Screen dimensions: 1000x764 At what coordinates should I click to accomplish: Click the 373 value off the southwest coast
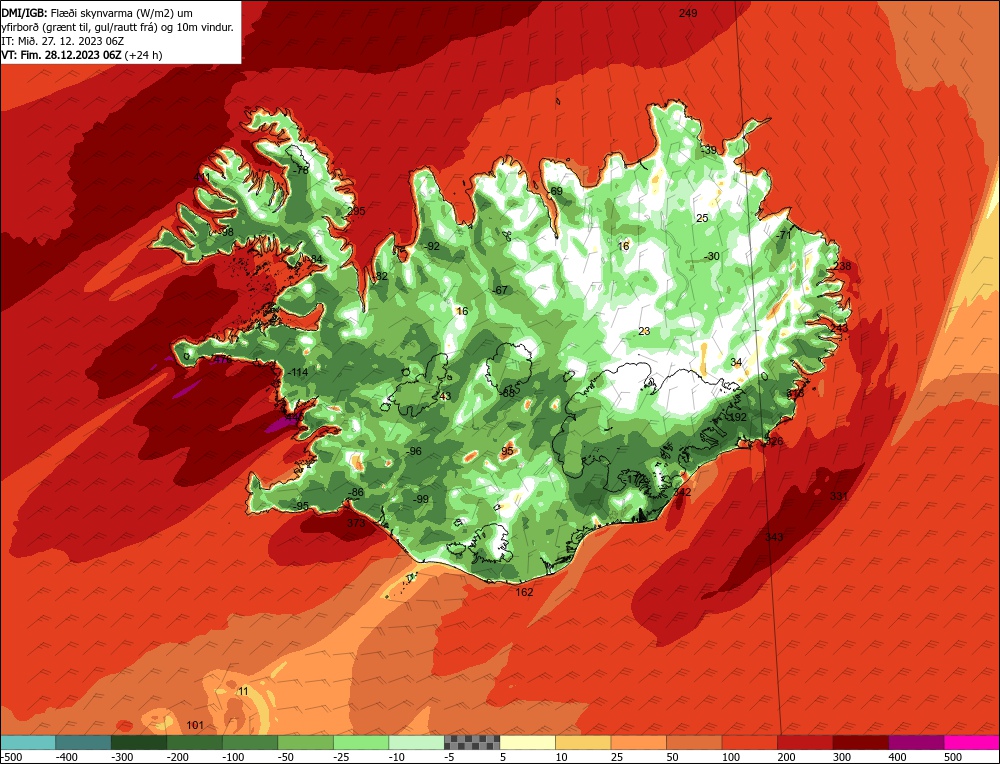[x=356, y=524]
